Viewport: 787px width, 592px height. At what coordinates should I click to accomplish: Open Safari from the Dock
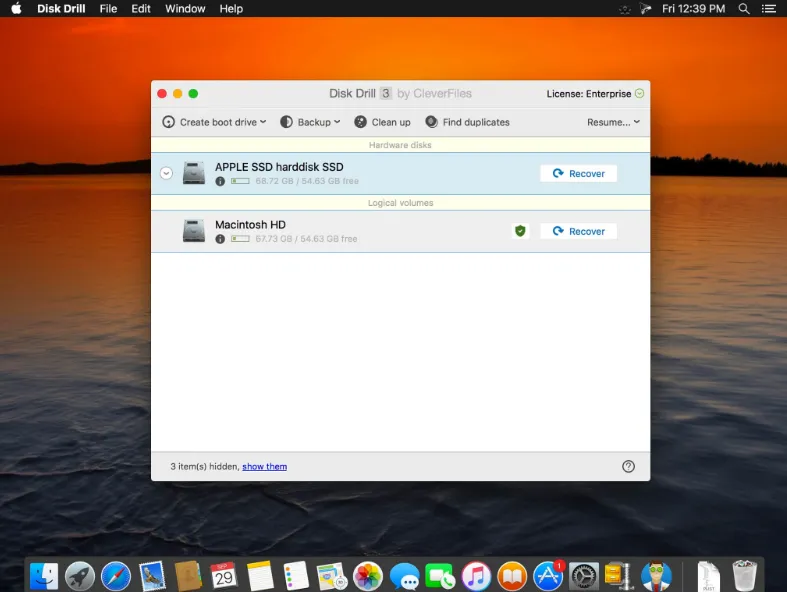coord(116,575)
